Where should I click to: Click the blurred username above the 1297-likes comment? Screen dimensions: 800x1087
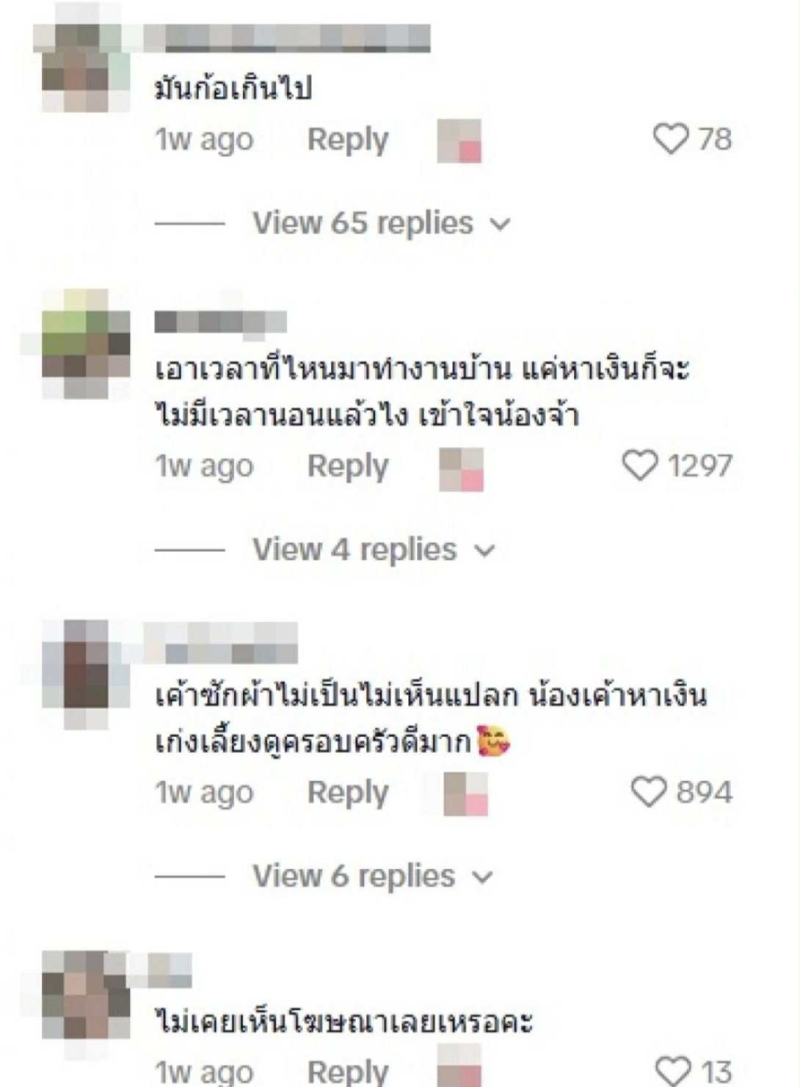pos(220,322)
